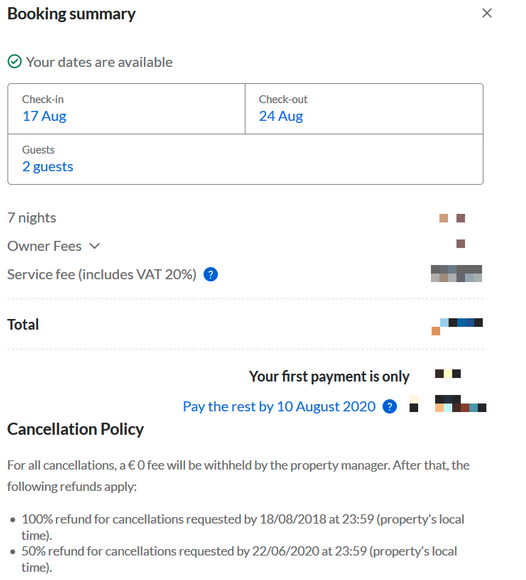Open Pay the rest by 10 August link

point(279,407)
